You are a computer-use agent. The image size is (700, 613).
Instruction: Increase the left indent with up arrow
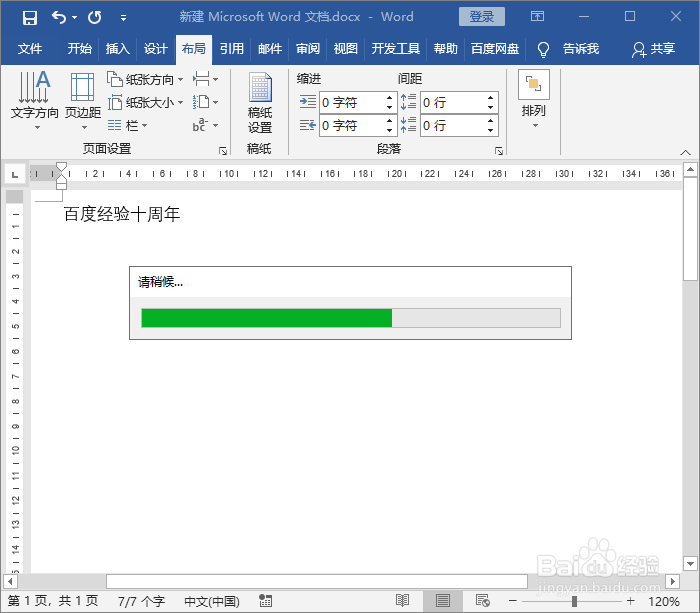[390, 98]
